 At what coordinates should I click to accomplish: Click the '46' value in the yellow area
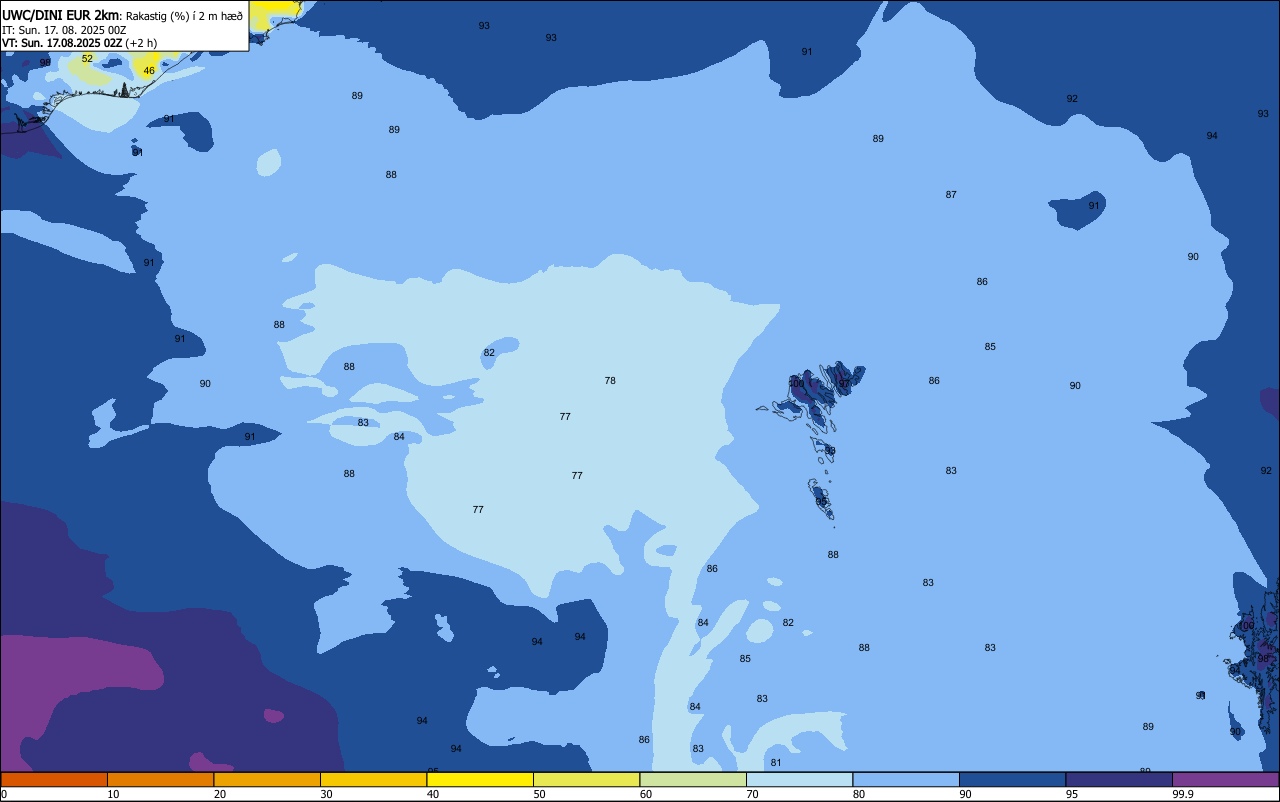tap(149, 71)
